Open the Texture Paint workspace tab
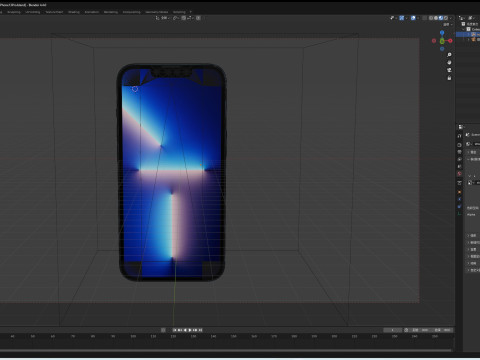Viewport: 480px width, 360px height. (x=54, y=12)
